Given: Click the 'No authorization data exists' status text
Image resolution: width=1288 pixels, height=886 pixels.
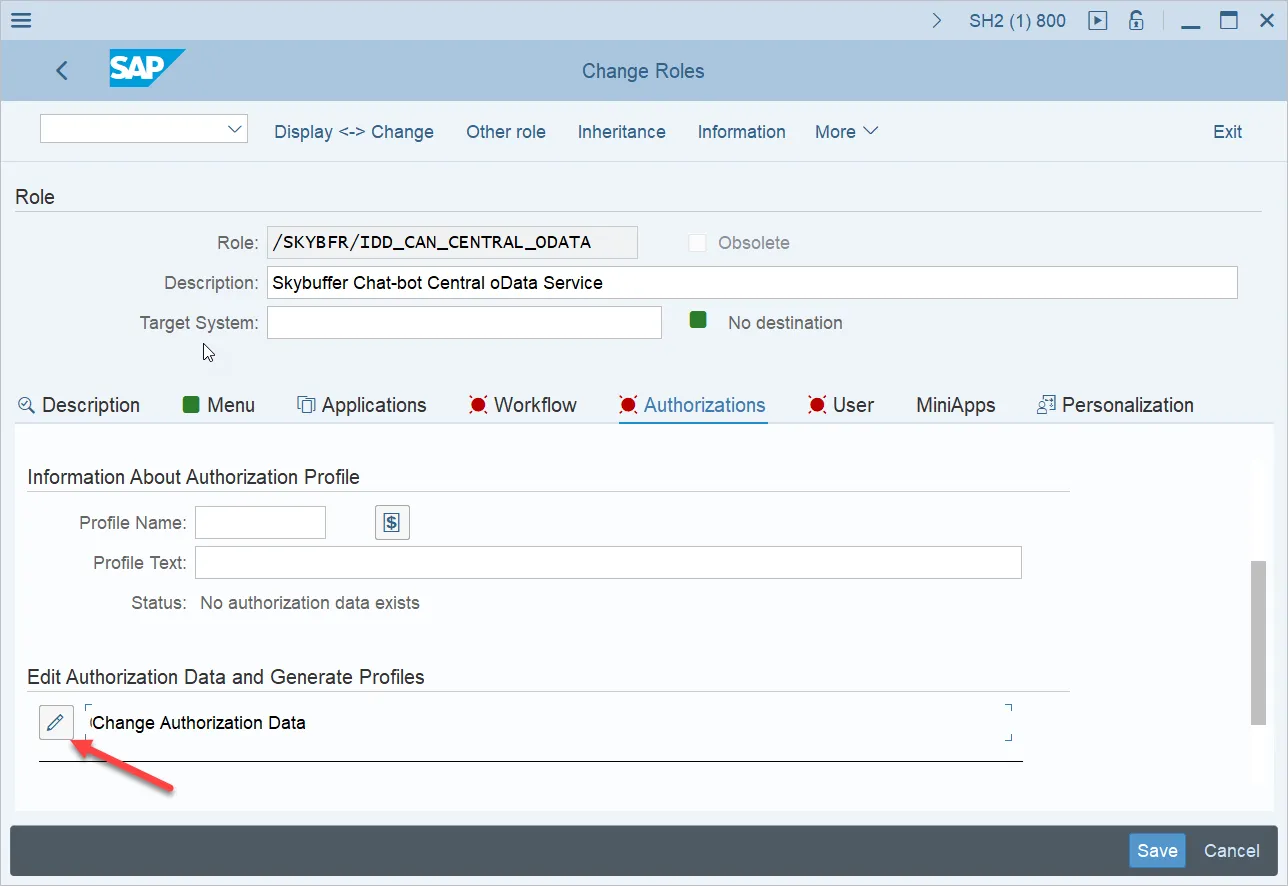Looking at the screenshot, I should pyautogui.click(x=310, y=603).
